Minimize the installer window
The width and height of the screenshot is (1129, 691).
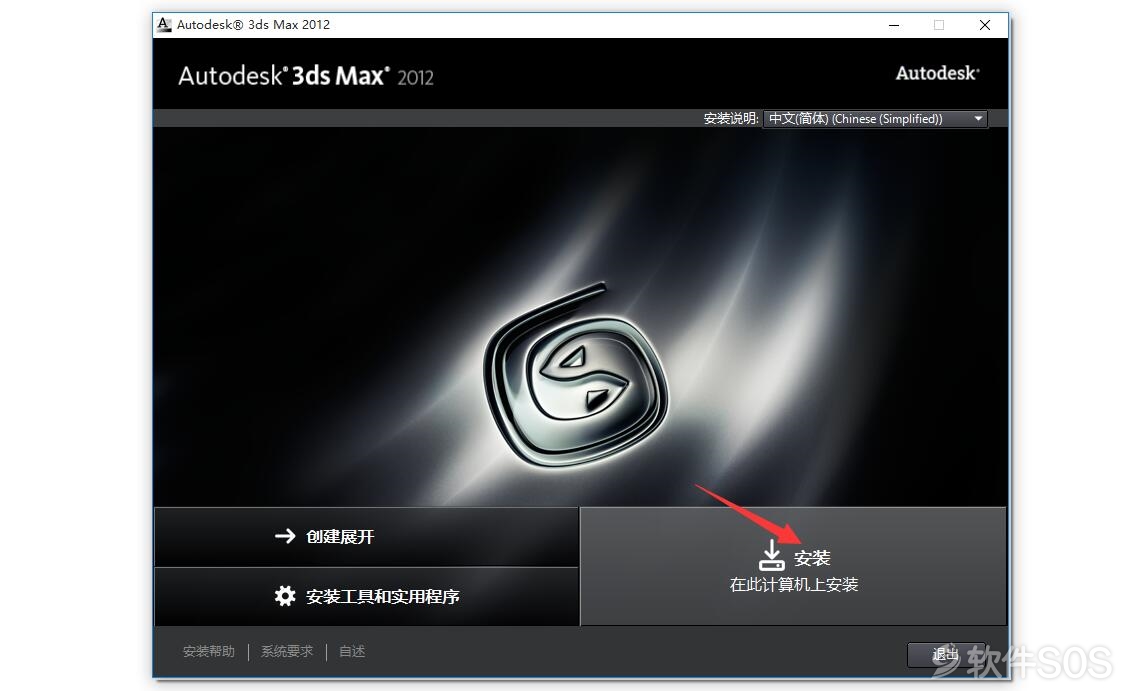tap(894, 25)
